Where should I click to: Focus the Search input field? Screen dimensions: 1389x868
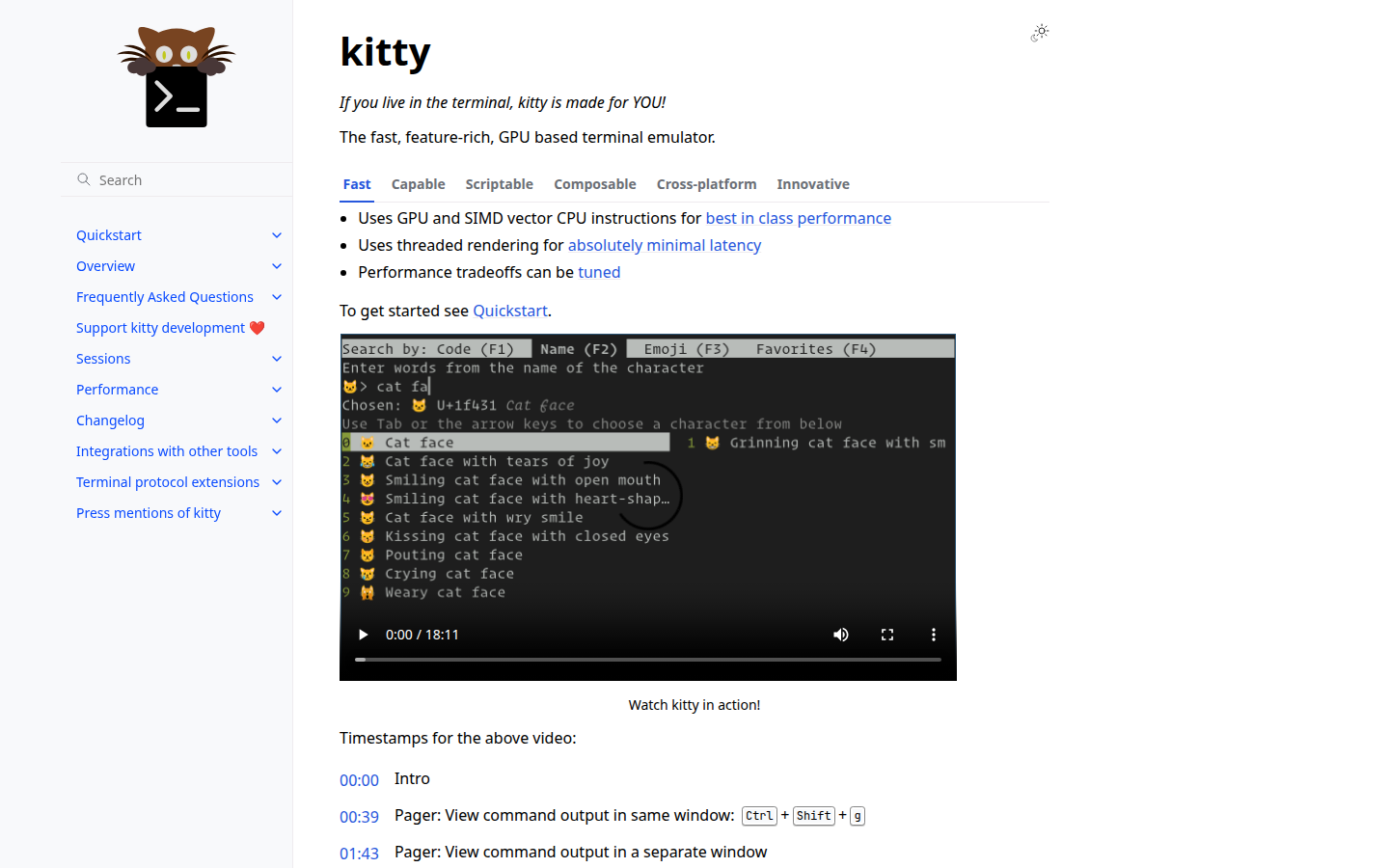(x=177, y=179)
